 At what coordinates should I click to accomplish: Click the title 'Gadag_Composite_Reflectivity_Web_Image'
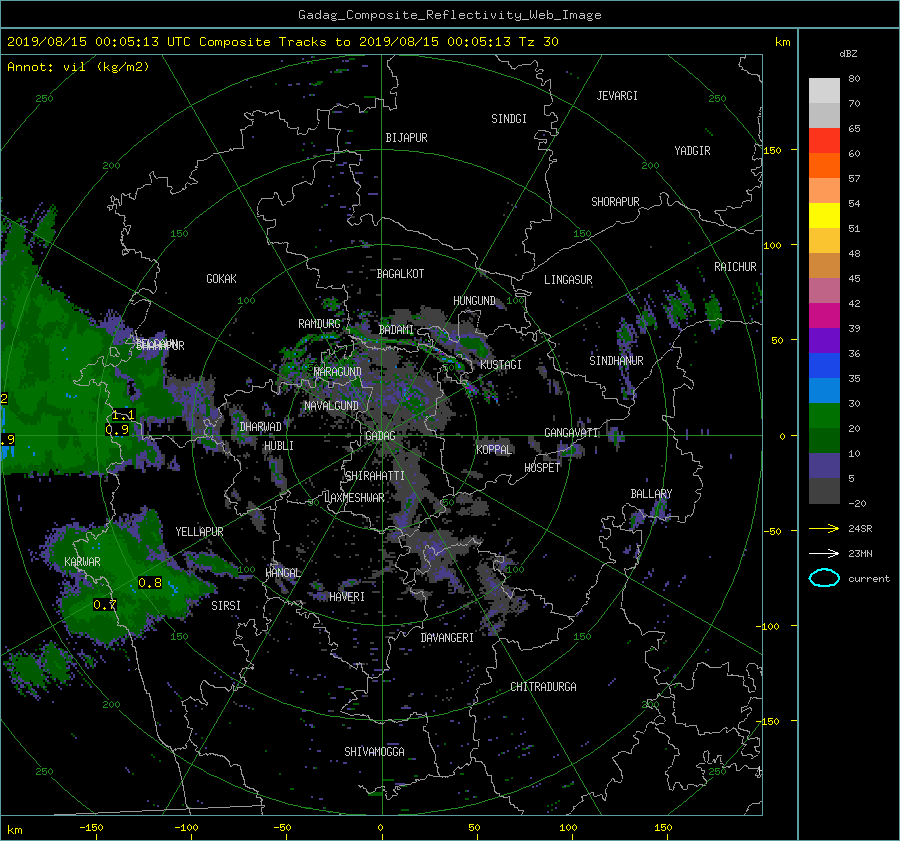coord(449,15)
